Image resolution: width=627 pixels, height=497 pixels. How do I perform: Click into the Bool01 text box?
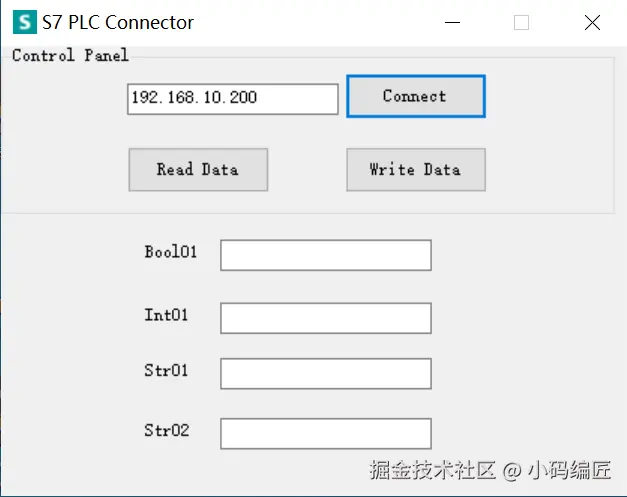coord(325,255)
